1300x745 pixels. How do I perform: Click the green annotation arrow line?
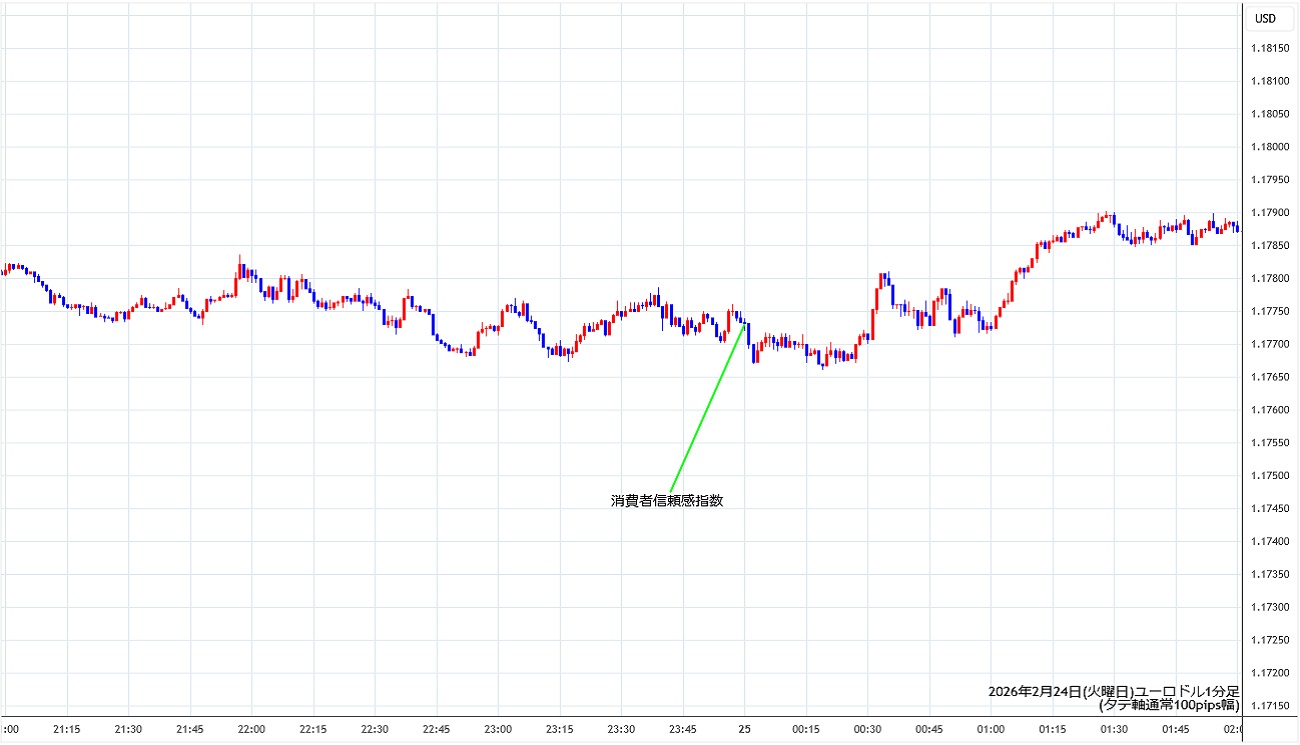coord(707,409)
